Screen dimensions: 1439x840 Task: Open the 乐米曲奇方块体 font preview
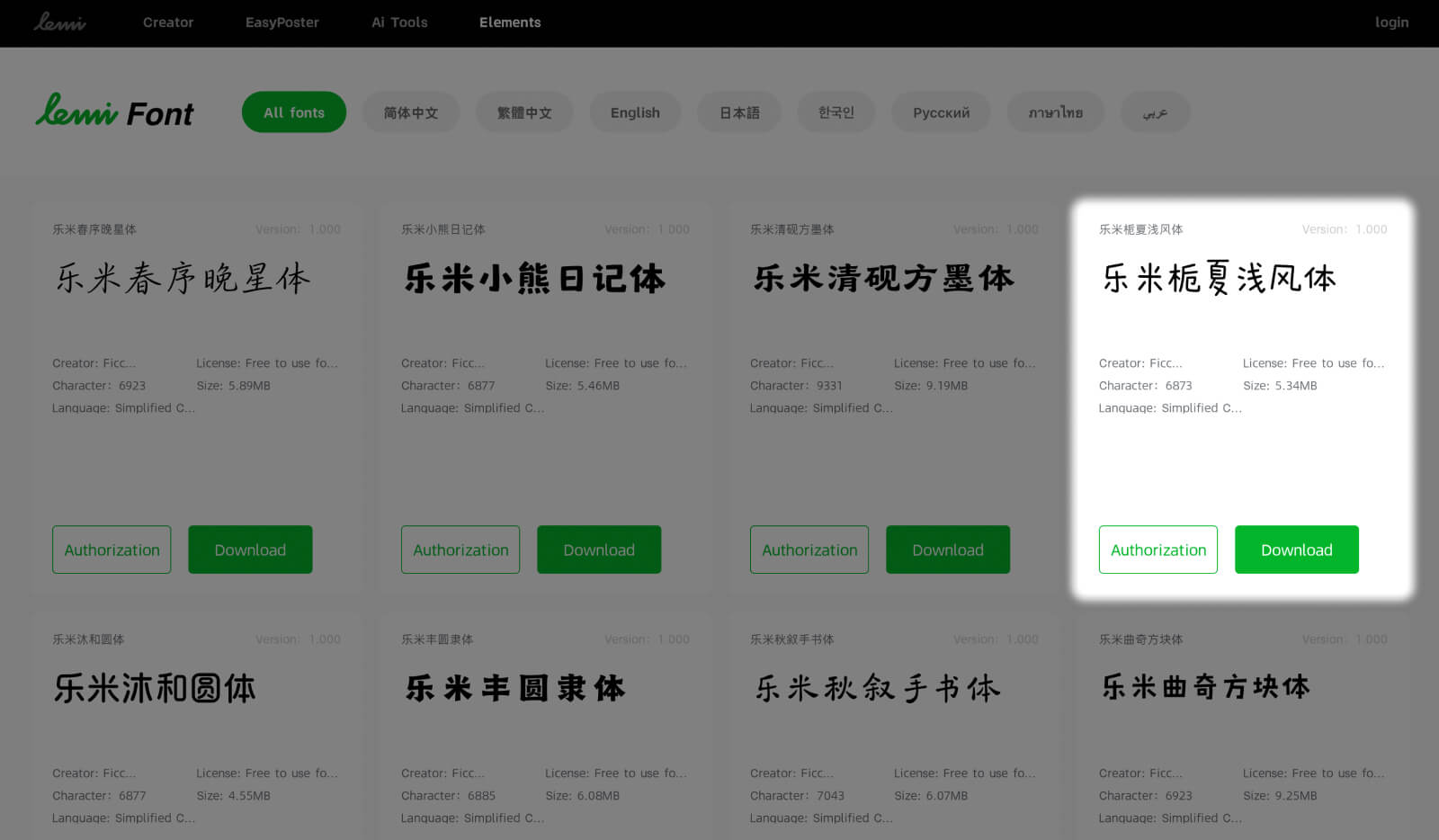(1206, 687)
